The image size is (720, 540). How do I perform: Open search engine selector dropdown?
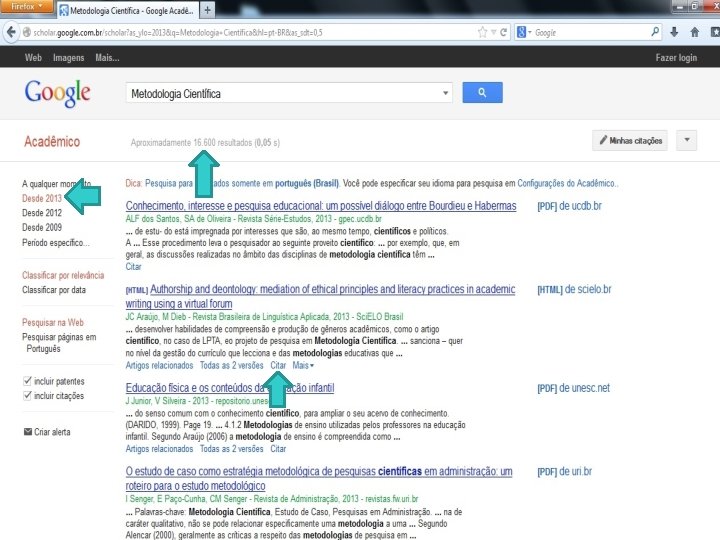pos(523,32)
